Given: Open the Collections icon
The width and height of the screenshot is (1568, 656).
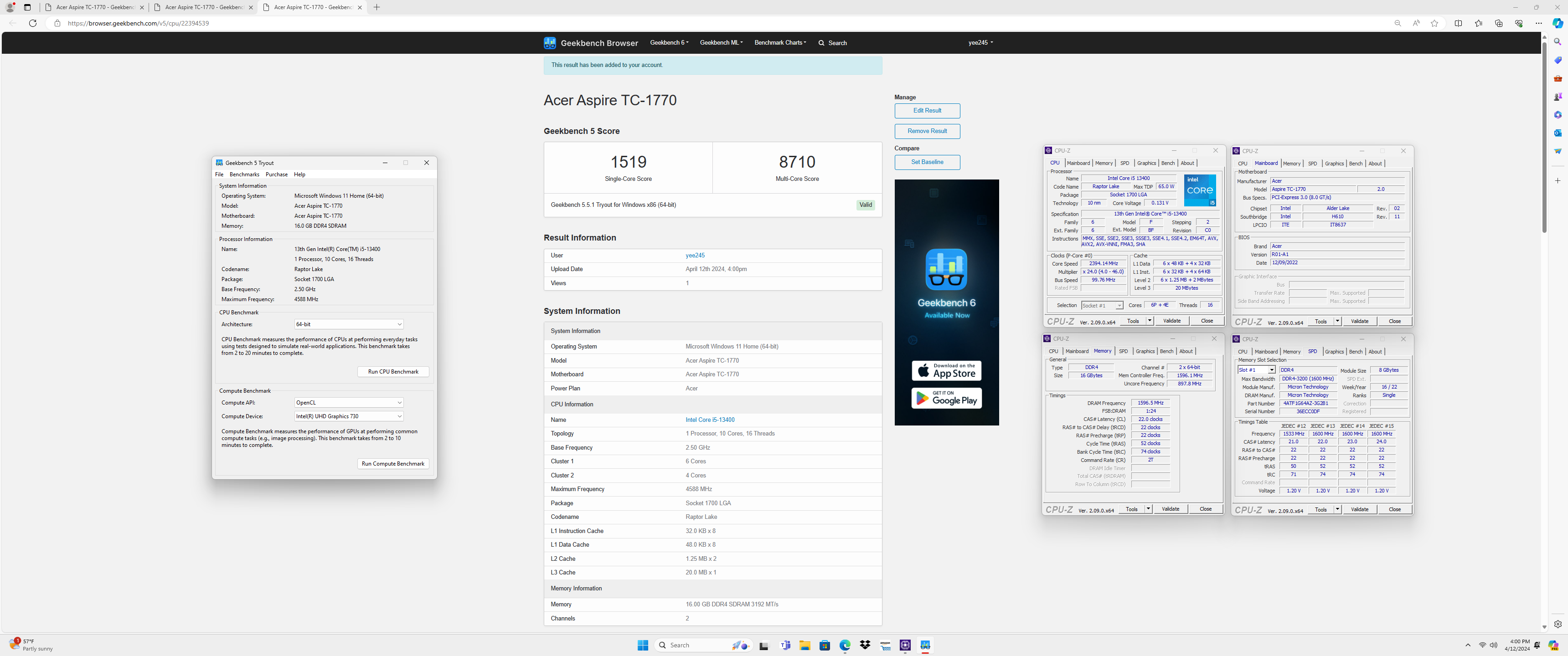Looking at the screenshot, I should (1499, 23).
